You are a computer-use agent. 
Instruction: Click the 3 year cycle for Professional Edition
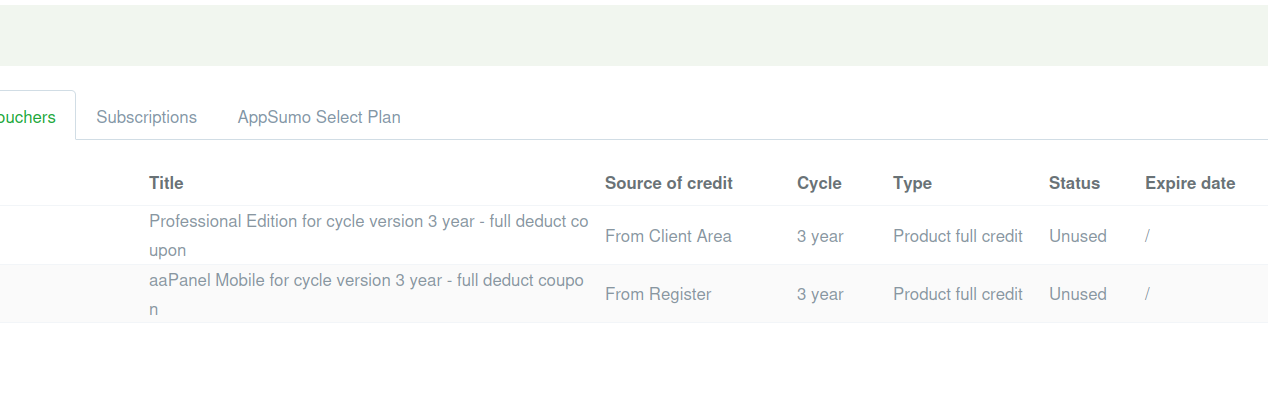point(820,236)
